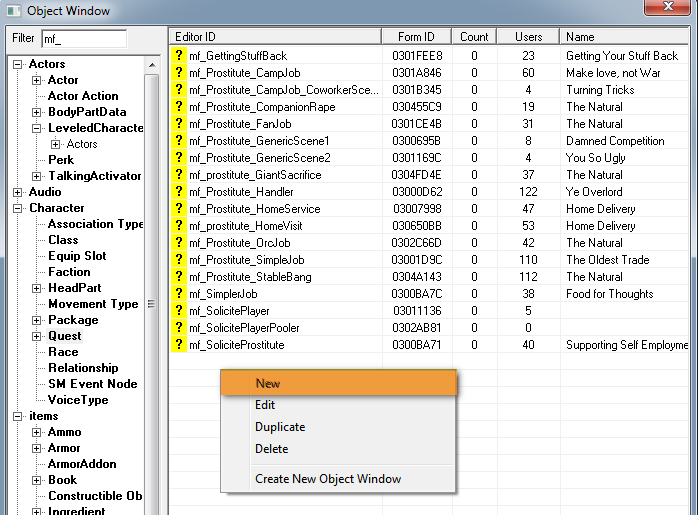Sort list by Editor ID column header
698x515 pixels.
275,37
